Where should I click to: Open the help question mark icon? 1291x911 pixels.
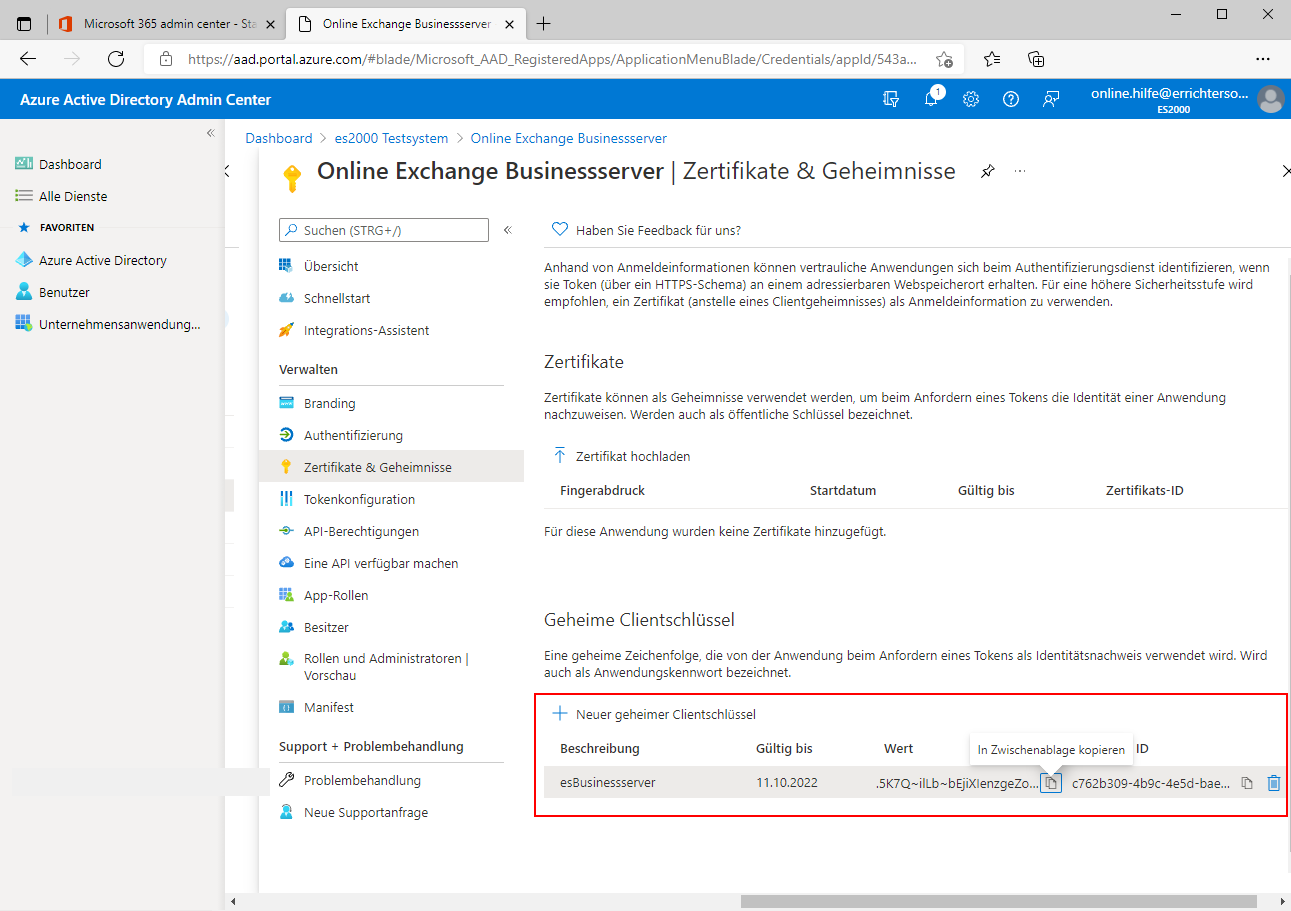[1011, 99]
